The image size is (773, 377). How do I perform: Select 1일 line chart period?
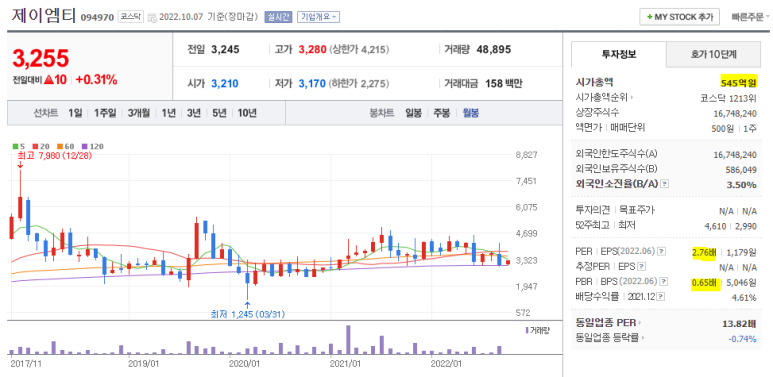[x=75, y=113]
